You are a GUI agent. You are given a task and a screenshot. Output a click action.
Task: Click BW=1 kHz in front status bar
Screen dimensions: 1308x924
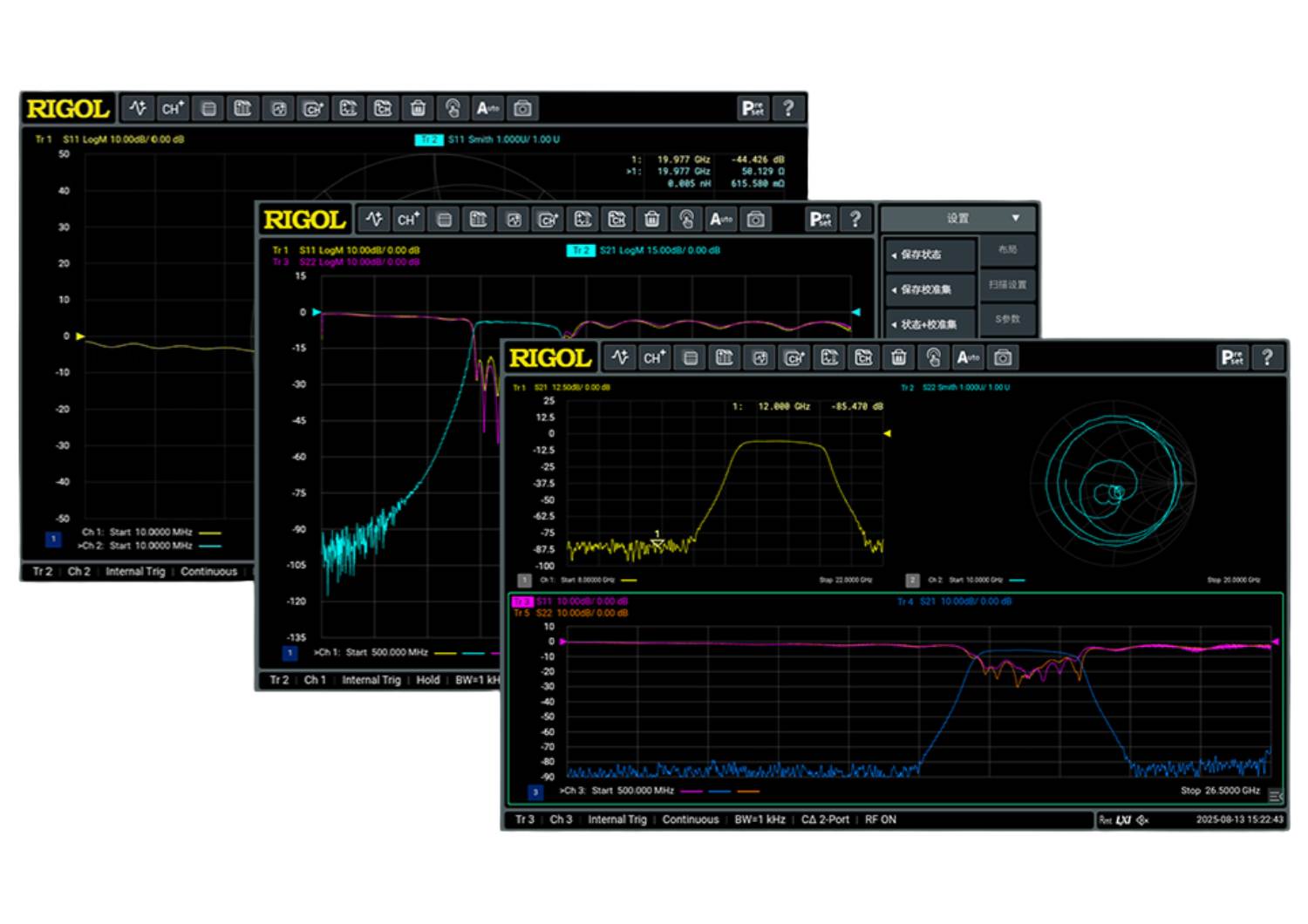(x=760, y=819)
